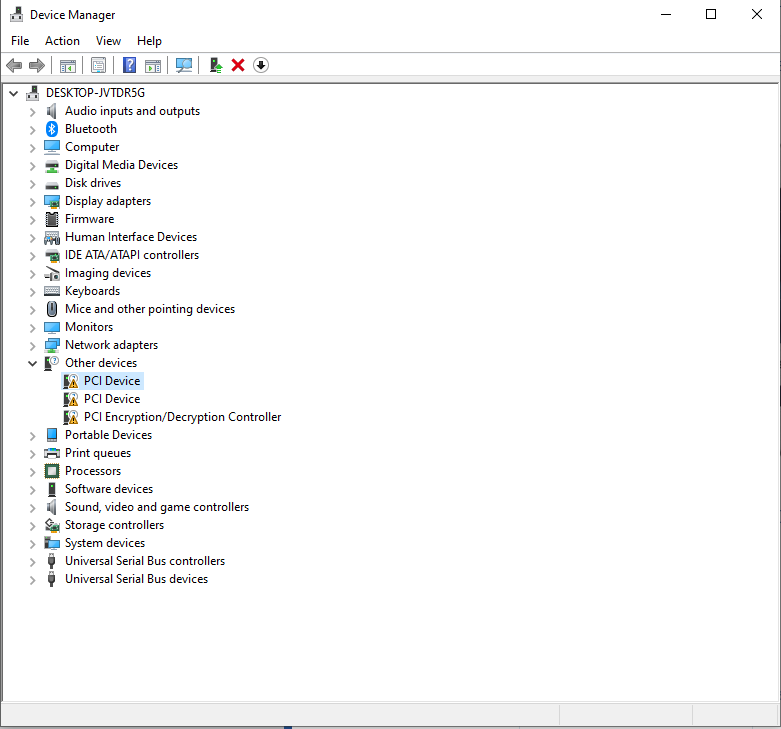Click the Print queues printer icon
This screenshot has width=781, height=729.
(x=52, y=453)
